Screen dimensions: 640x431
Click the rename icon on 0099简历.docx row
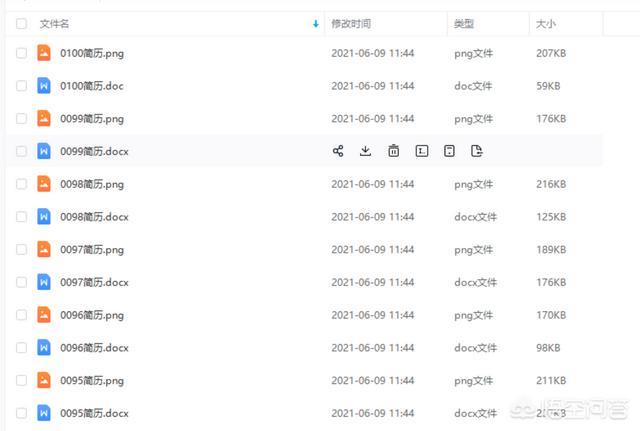coord(422,151)
